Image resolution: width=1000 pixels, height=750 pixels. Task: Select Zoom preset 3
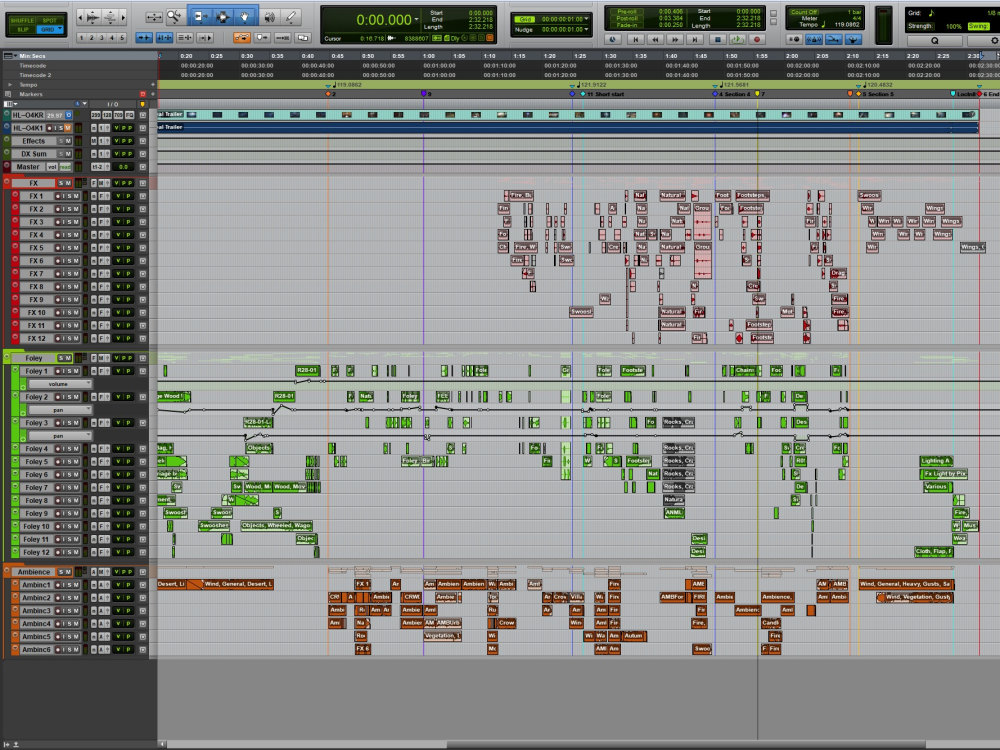pos(101,38)
